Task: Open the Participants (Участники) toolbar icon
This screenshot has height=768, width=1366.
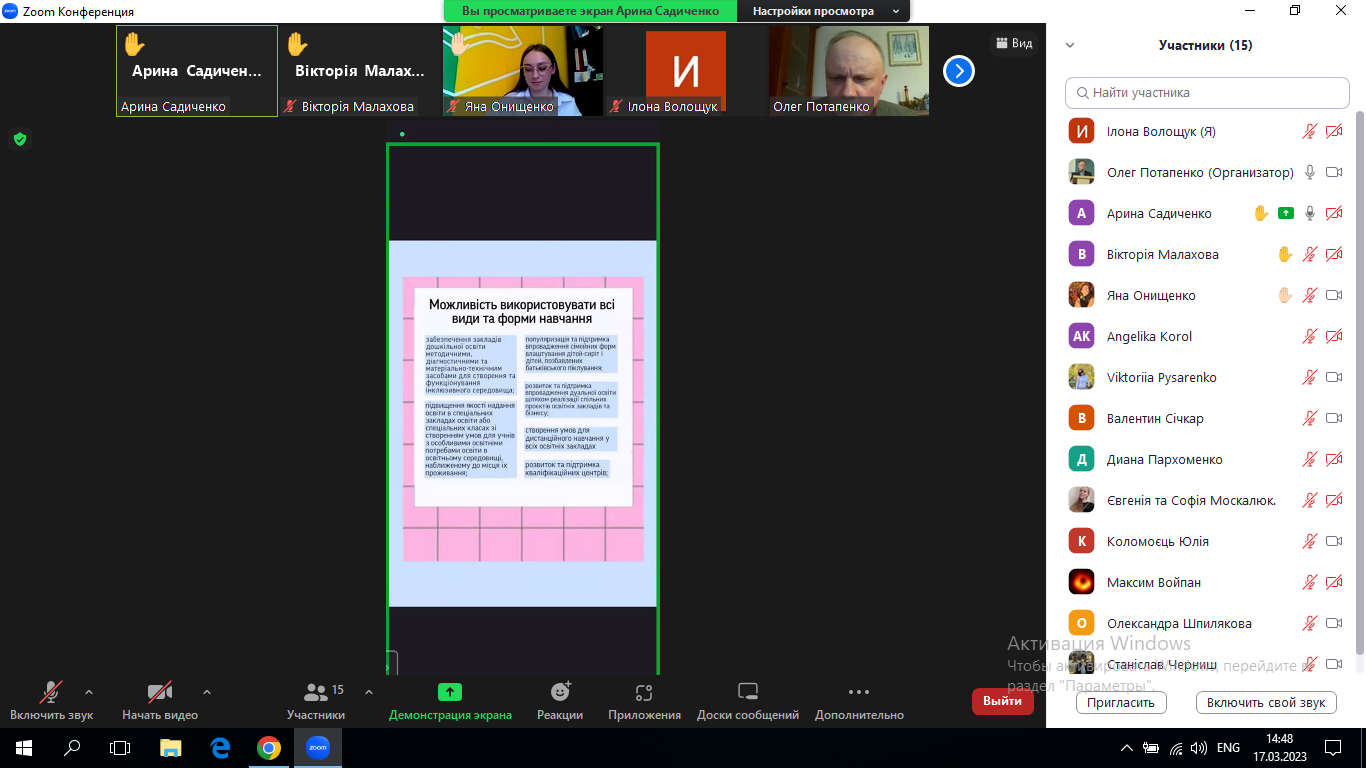Action: tap(317, 692)
